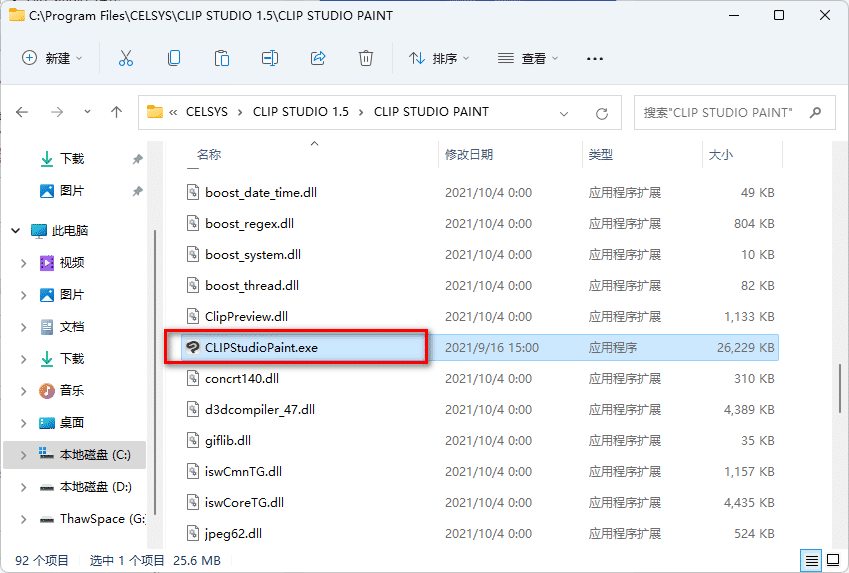Click the Rename icon in toolbar
Viewport: 849px width, 573px height.
click(270, 58)
